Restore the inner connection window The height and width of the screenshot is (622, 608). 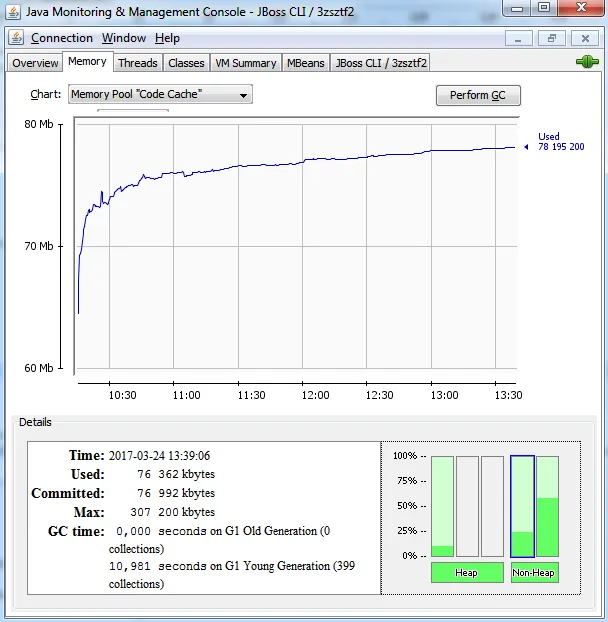pyautogui.click(x=551, y=39)
